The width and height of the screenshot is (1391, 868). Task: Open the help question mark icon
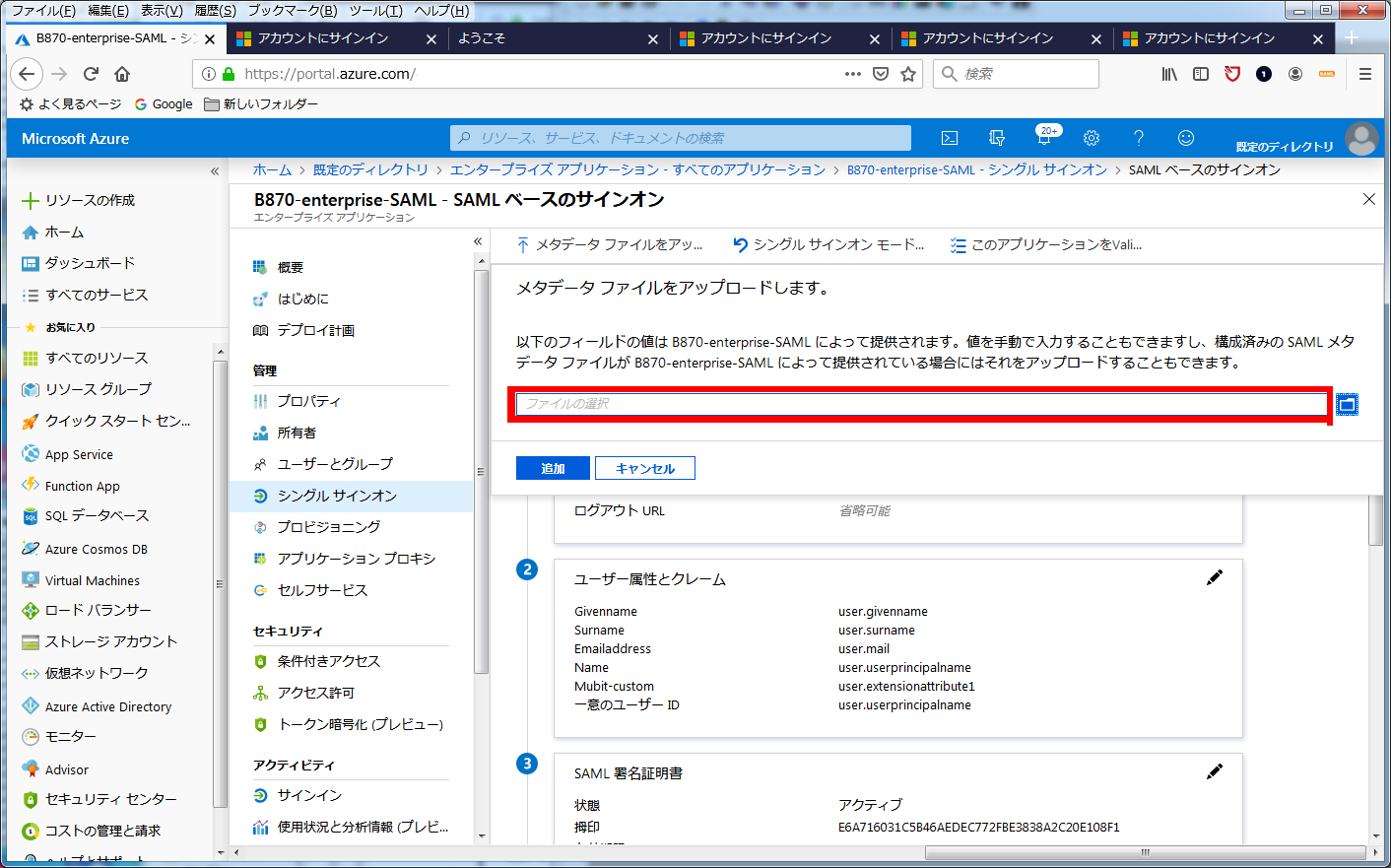pyautogui.click(x=1139, y=138)
